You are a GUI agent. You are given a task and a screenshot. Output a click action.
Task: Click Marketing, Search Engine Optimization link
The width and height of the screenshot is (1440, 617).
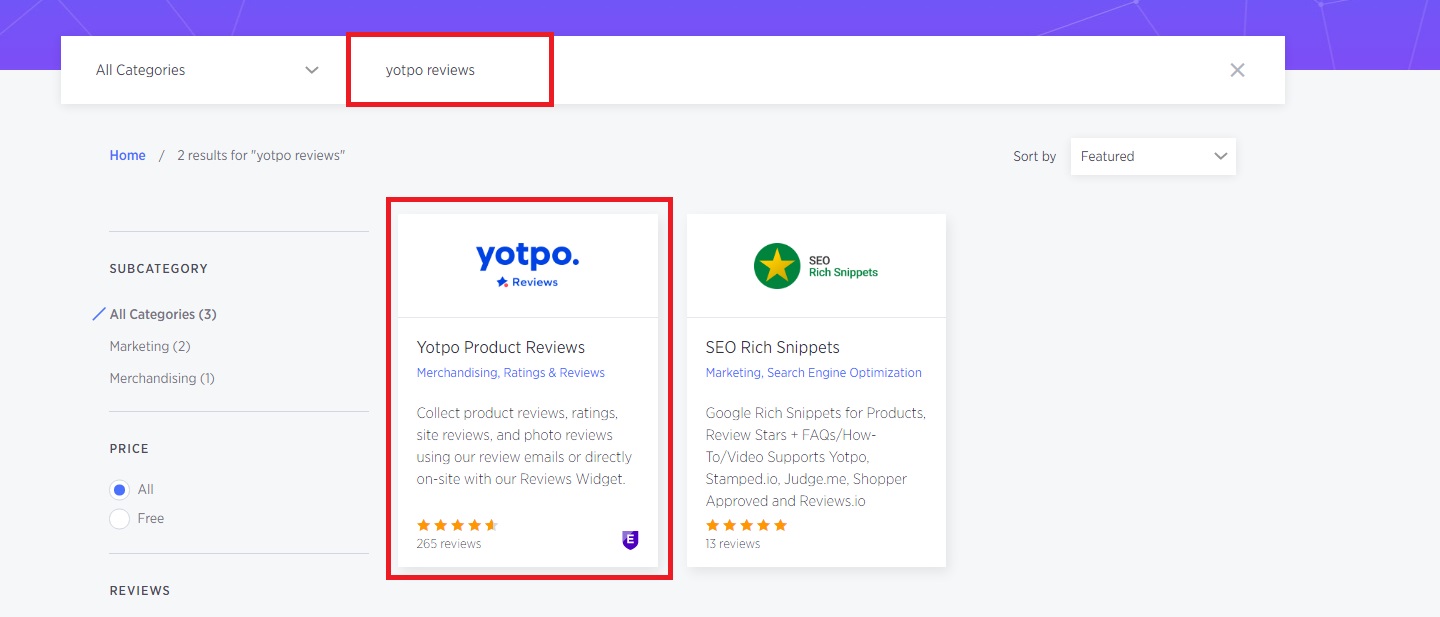point(814,373)
